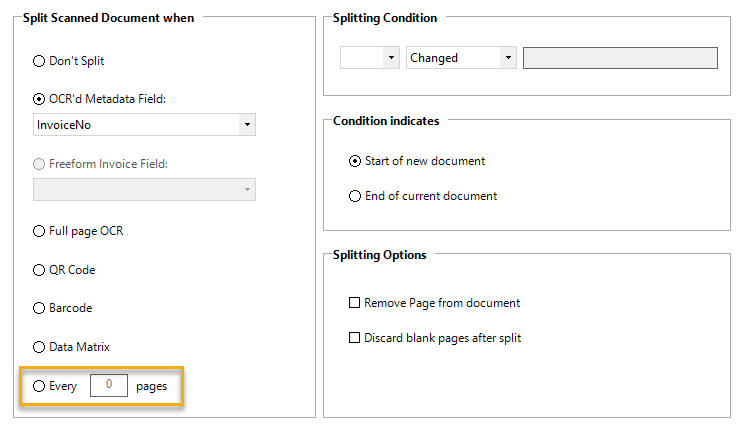Tick Discard blank pages after split

(x=354, y=338)
